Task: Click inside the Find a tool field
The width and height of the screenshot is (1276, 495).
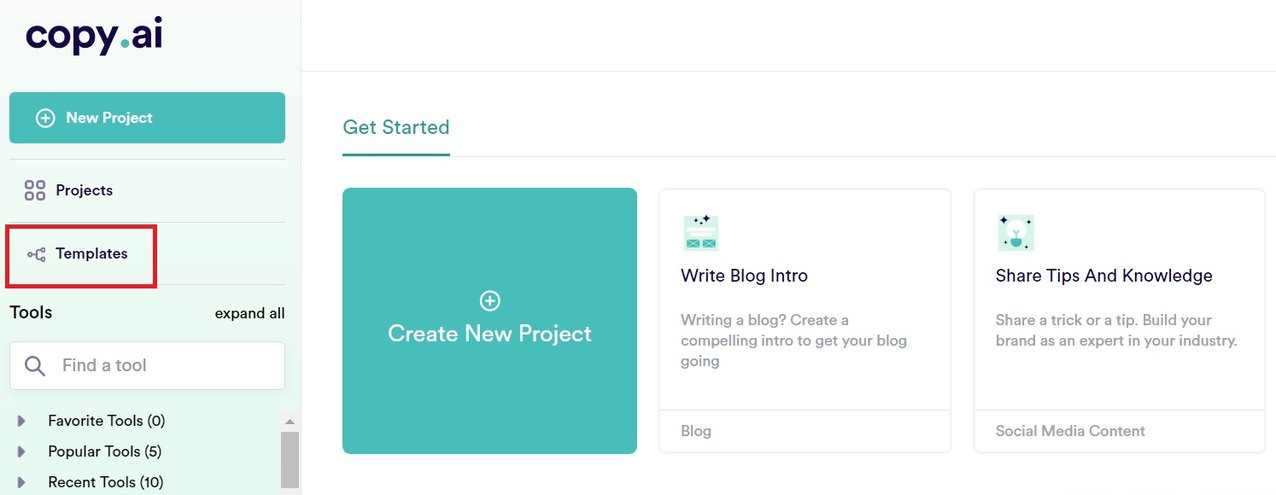Action: (147, 366)
